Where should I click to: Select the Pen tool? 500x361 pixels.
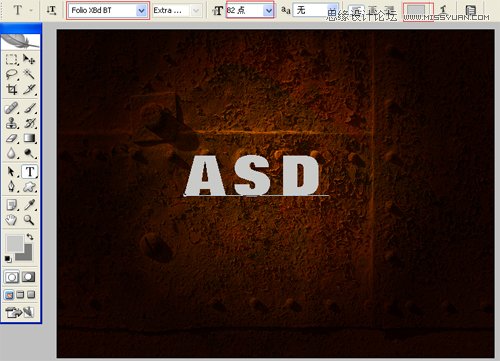point(12,186)
